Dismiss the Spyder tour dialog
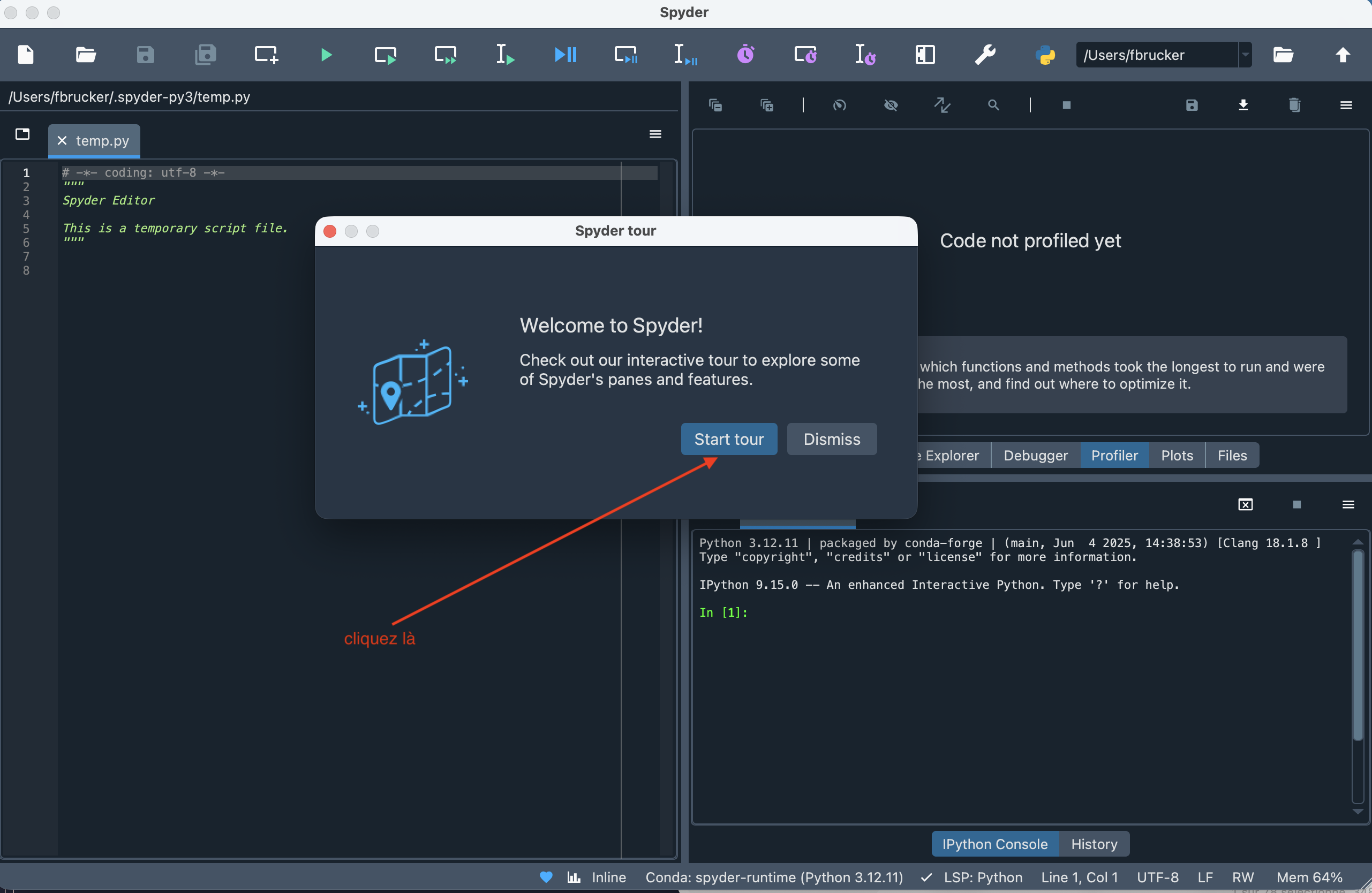The height and width of the screenshot is (893, 1372). coord(832,439)
